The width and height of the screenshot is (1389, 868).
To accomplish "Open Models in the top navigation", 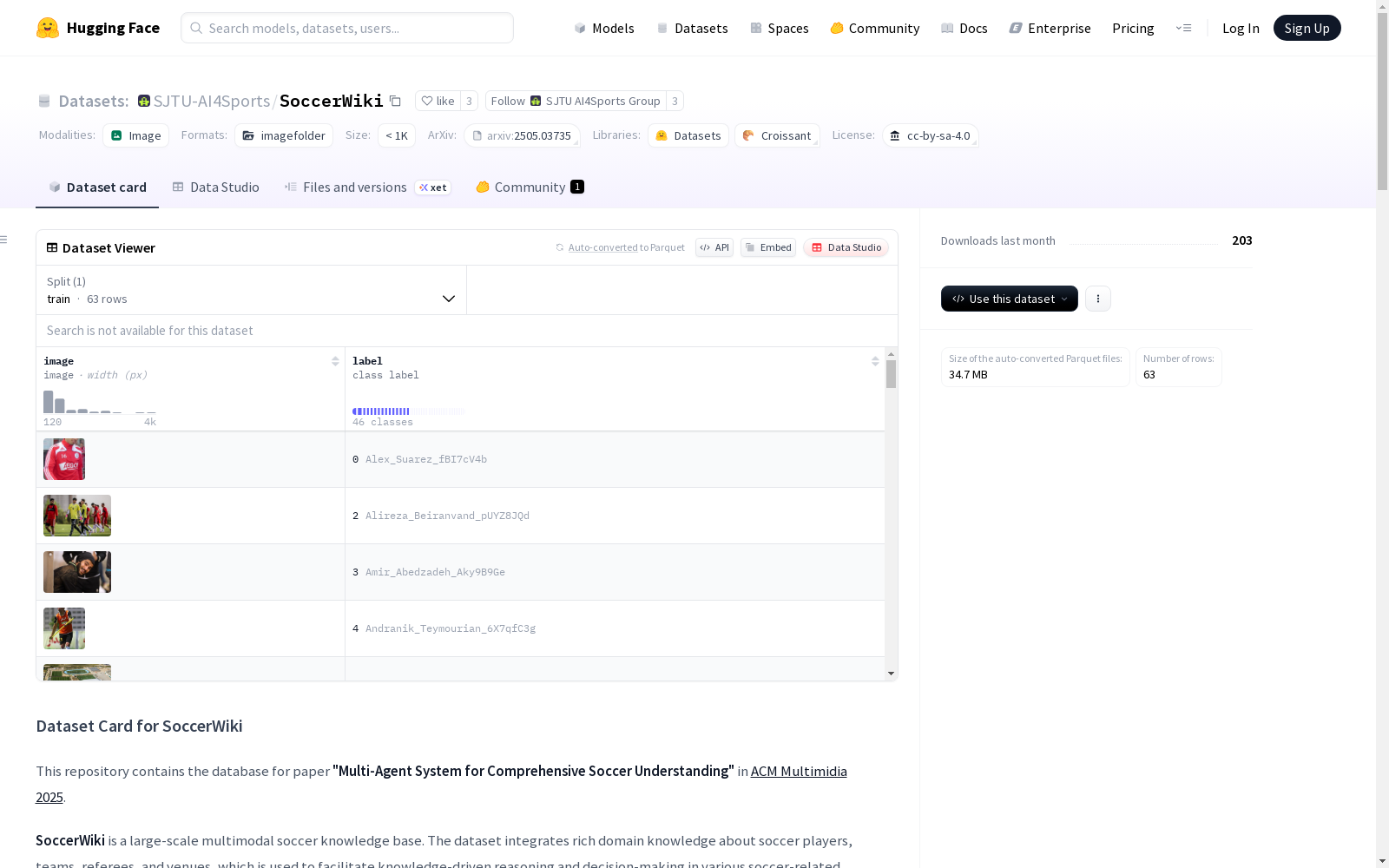I will coord(604,28).
